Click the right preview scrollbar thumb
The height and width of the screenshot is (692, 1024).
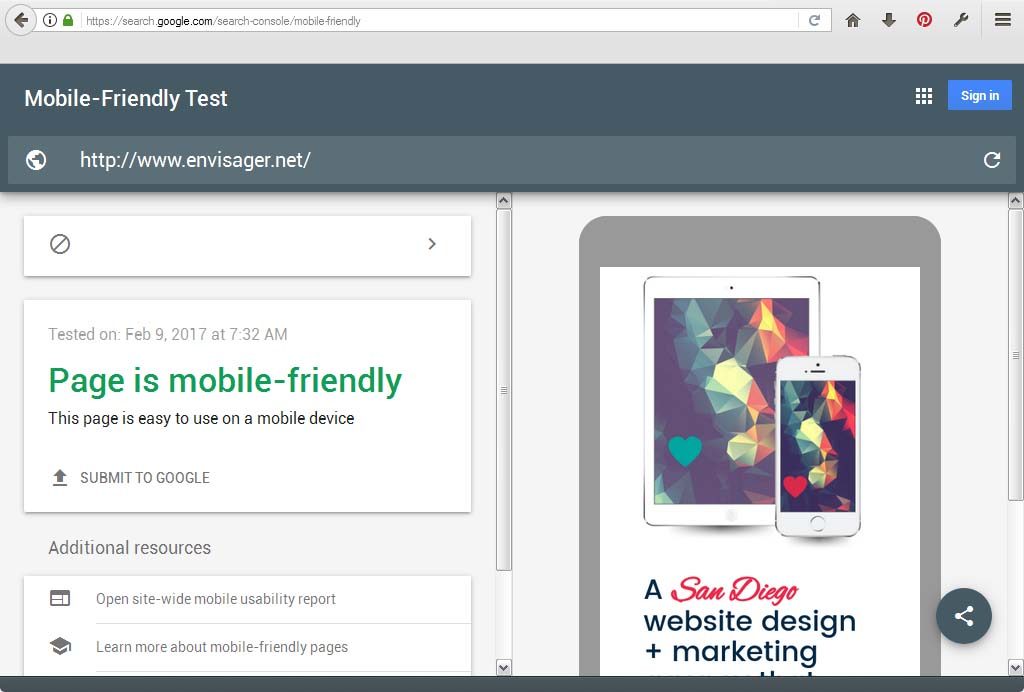[1016, 355]
